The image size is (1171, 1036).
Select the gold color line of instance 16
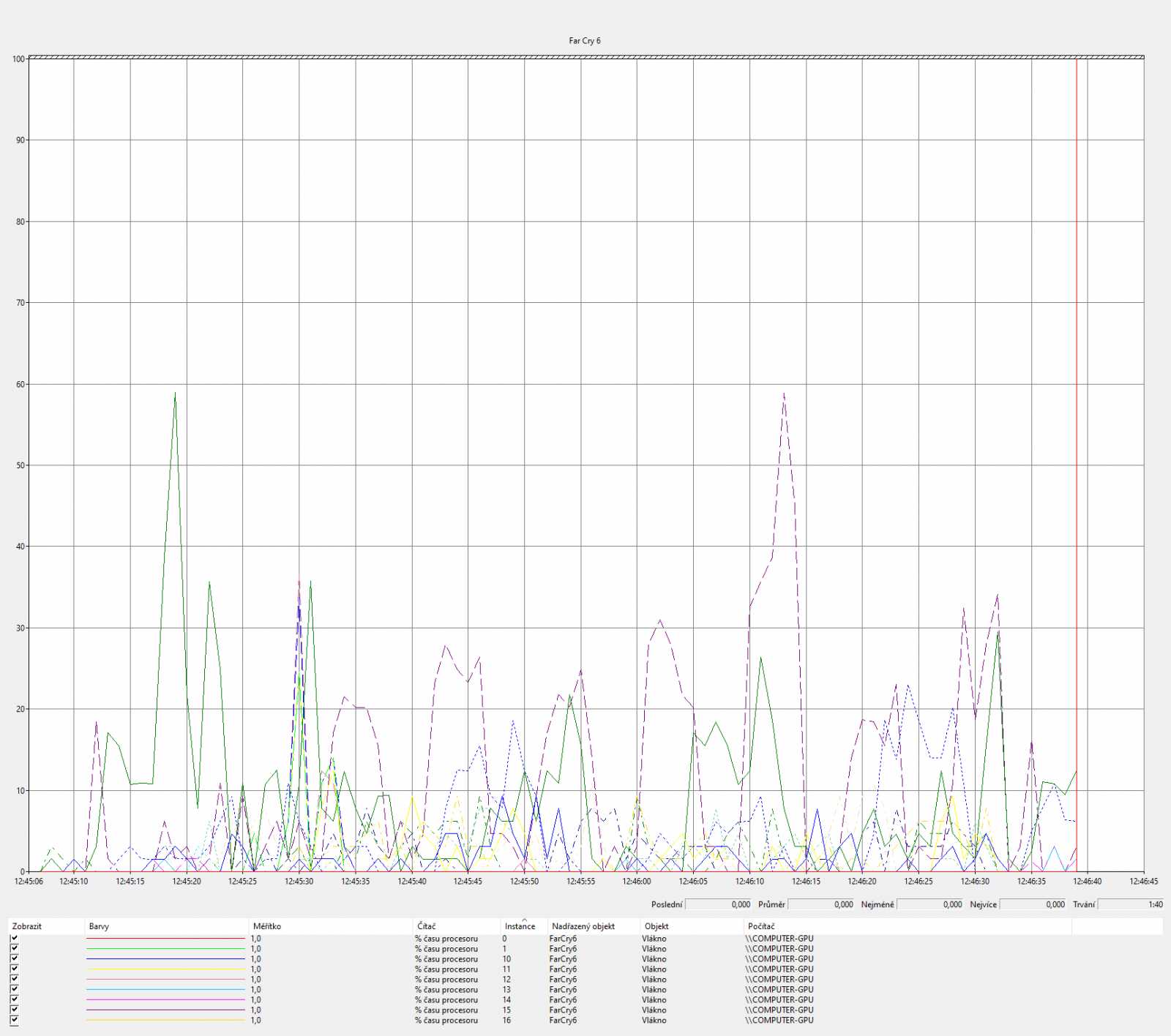coord(166,1021)
